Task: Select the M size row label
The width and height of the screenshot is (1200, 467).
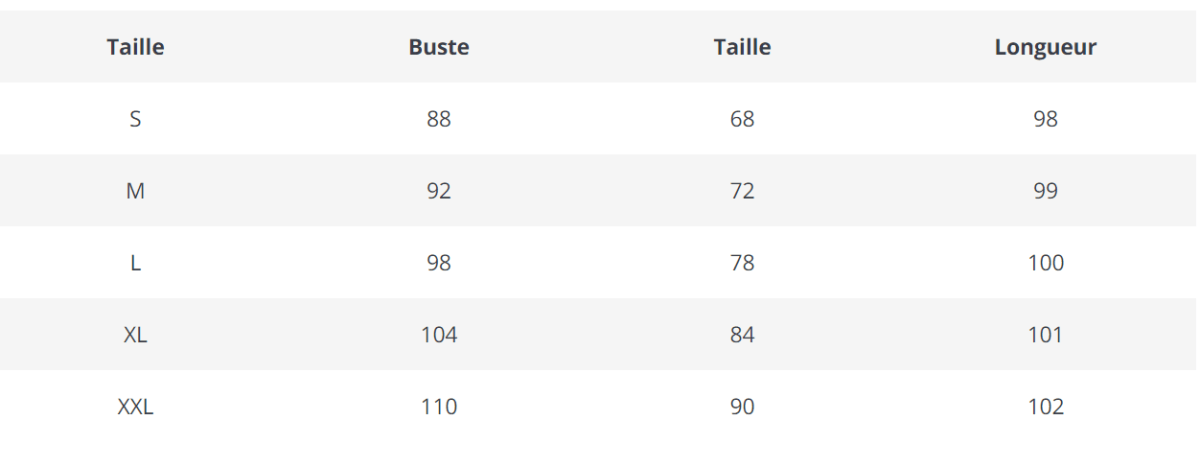Action: 135,191
